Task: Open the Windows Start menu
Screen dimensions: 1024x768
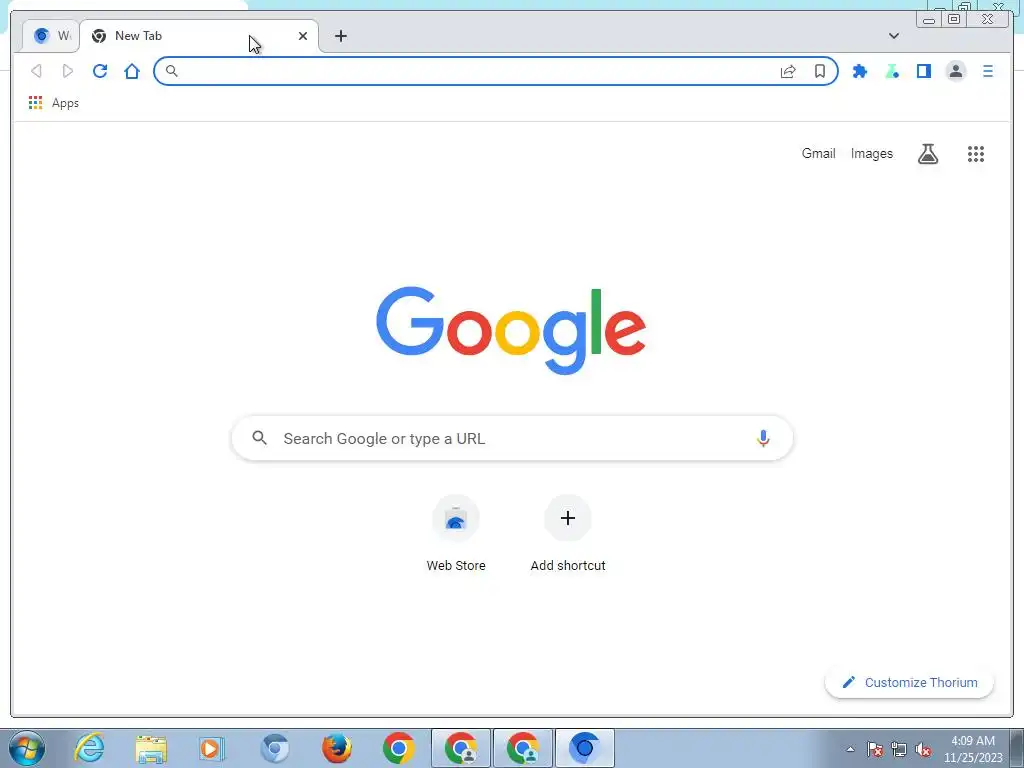Action: click(x=26, y=748)
